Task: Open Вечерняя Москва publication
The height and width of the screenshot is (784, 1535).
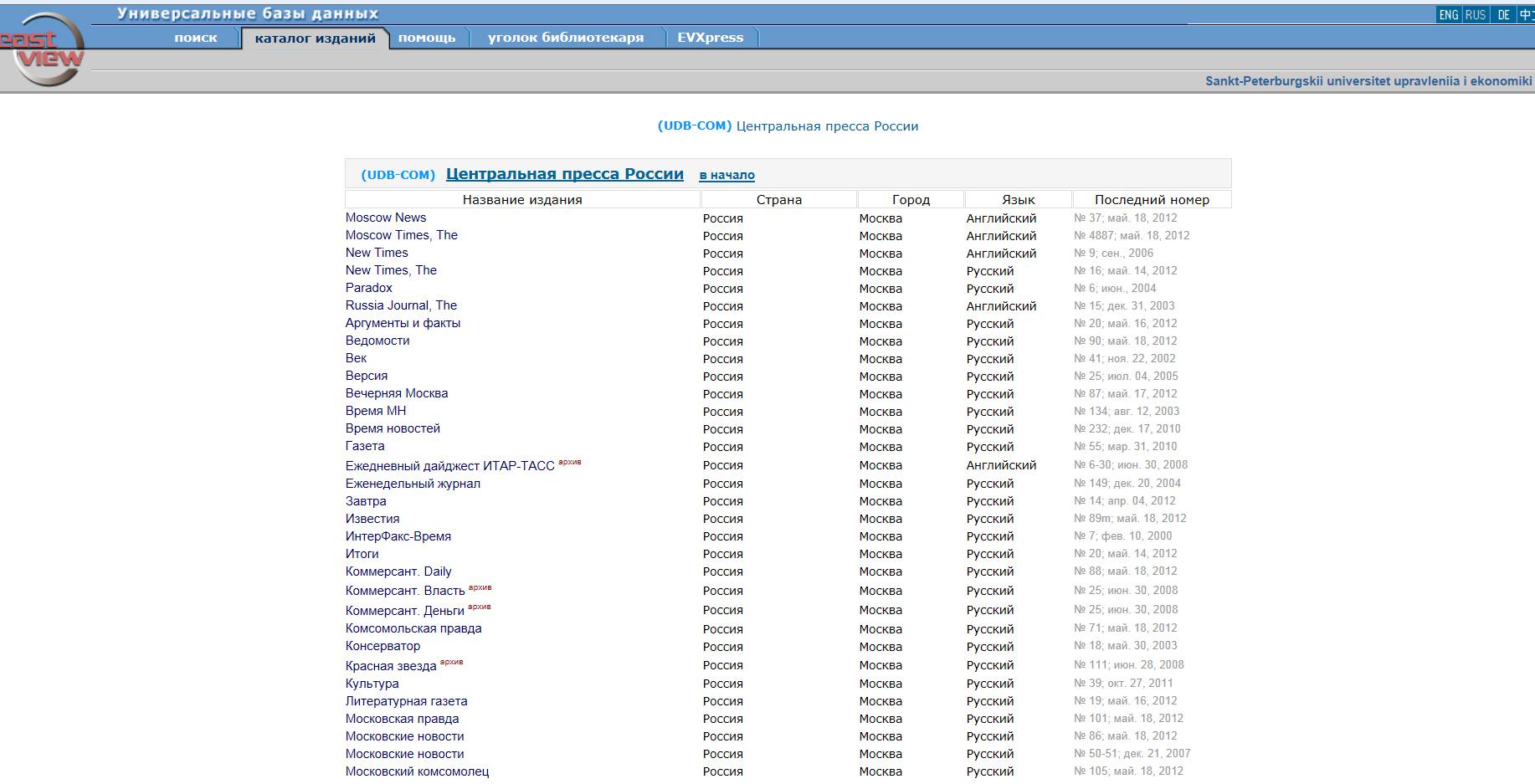Action: (x=397, y=393)
